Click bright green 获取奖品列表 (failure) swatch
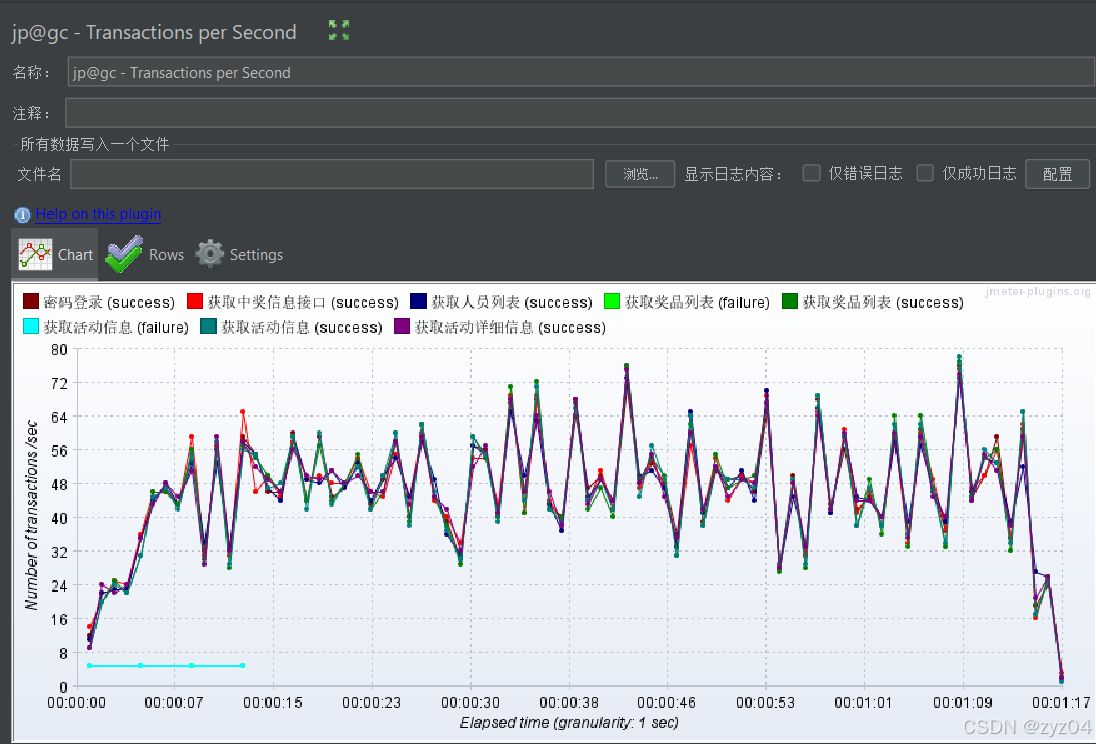This screenshot has width=1096, height=744. coord(612,301)
